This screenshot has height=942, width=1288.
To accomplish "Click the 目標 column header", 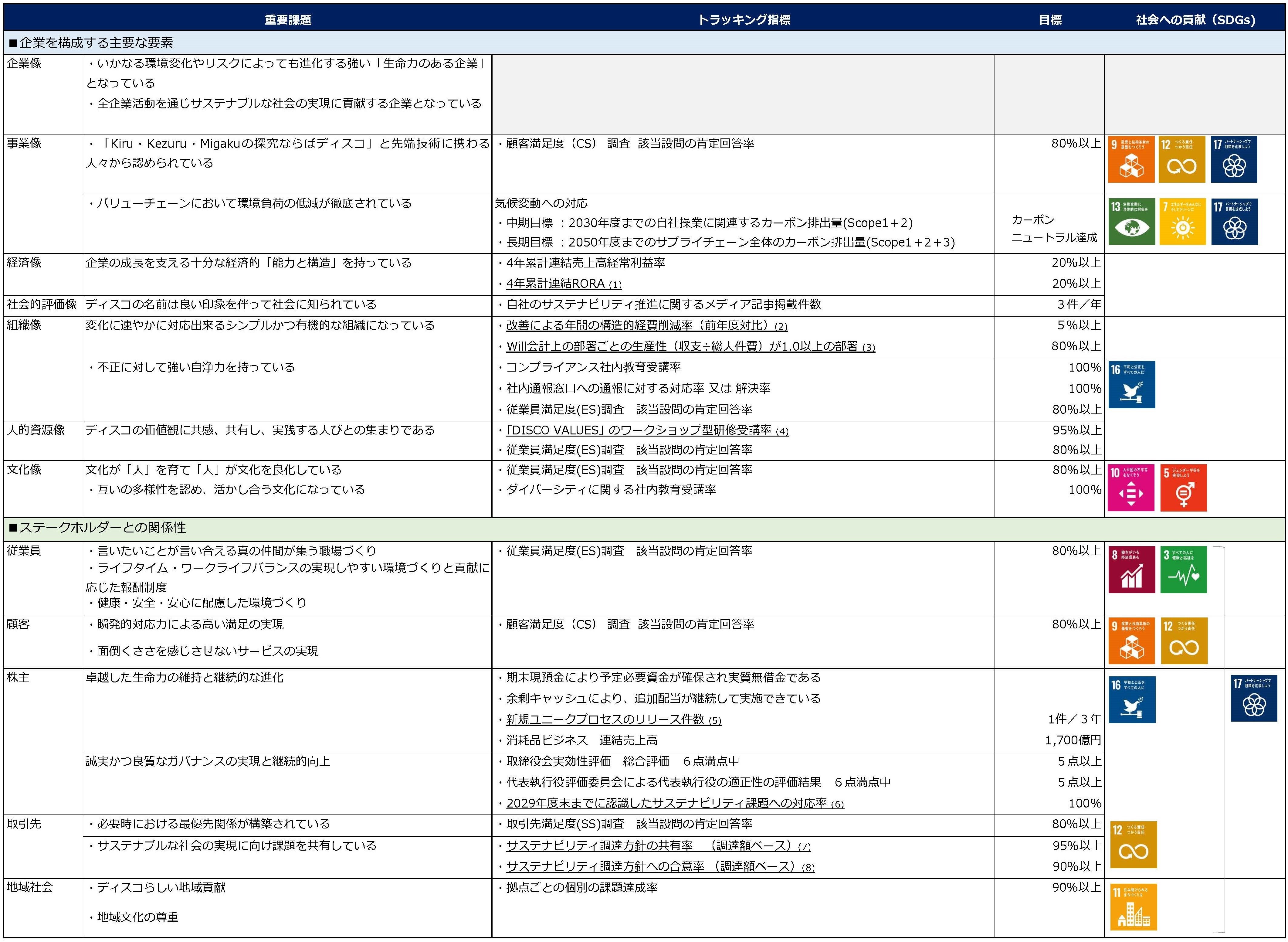I will tap(1050, 20).
